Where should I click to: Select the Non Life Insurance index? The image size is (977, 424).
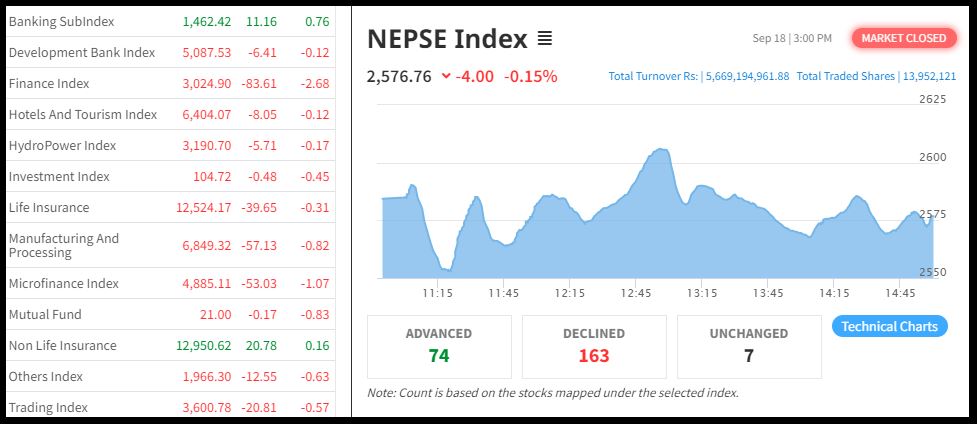point(62,345)
